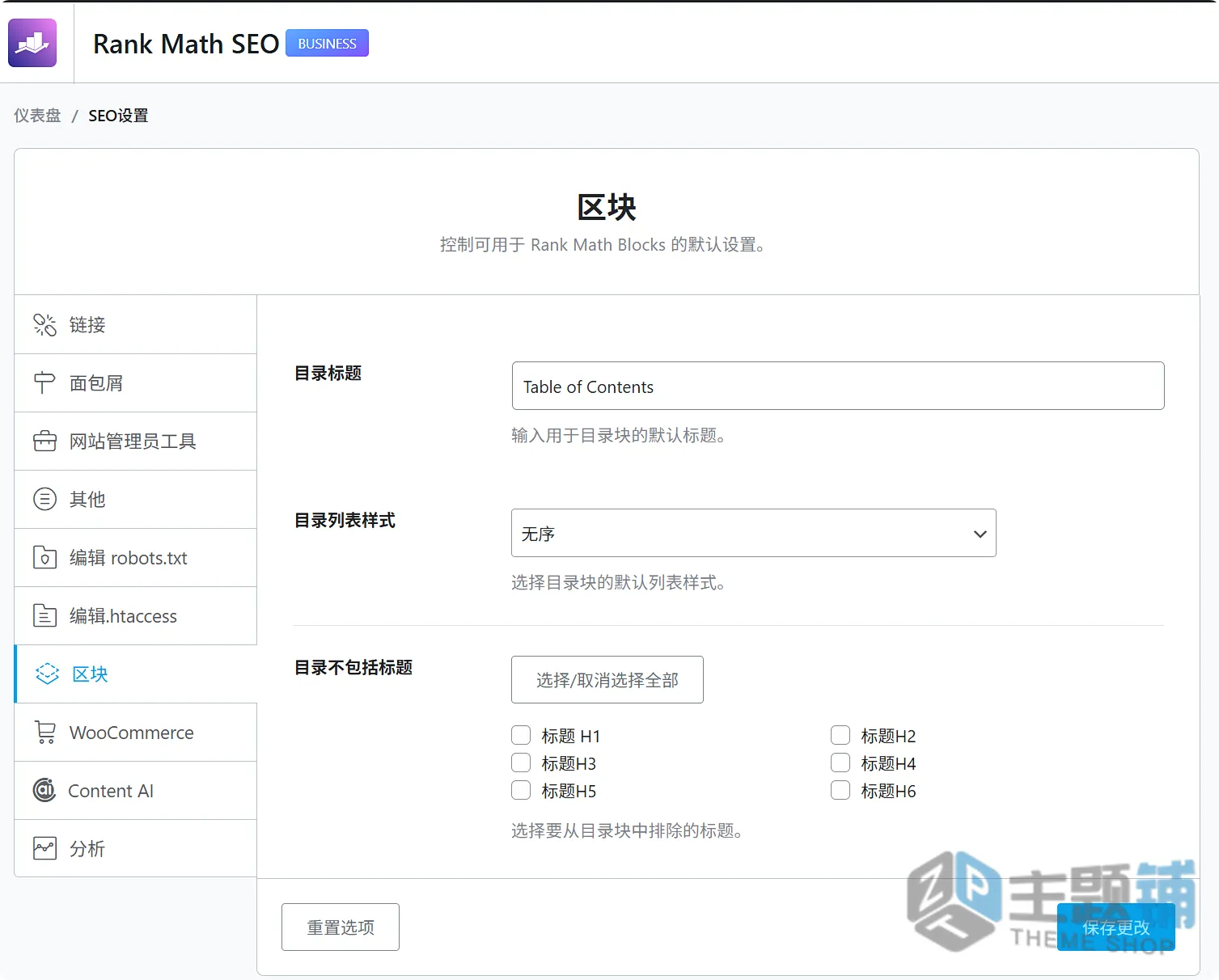1219x980 pixels.
Task: Click the circled-lines icon beside 其他
Action: [44, 500]
